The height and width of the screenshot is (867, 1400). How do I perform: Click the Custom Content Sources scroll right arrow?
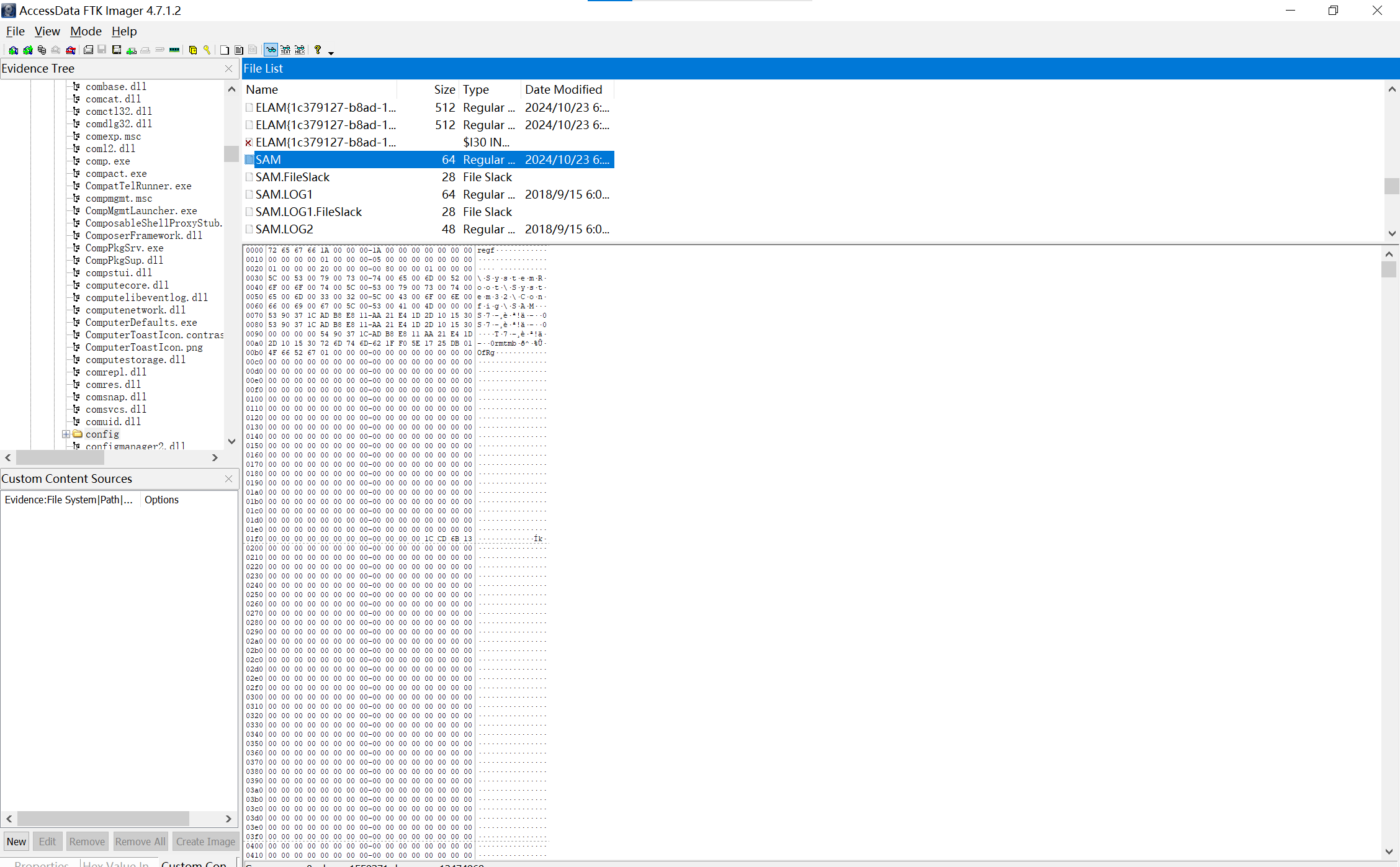228,819
